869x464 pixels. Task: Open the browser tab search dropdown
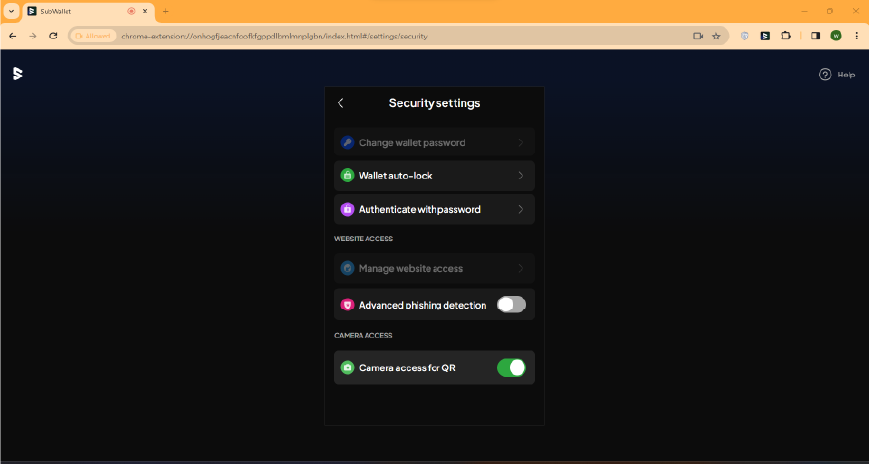tap(10, 11)
